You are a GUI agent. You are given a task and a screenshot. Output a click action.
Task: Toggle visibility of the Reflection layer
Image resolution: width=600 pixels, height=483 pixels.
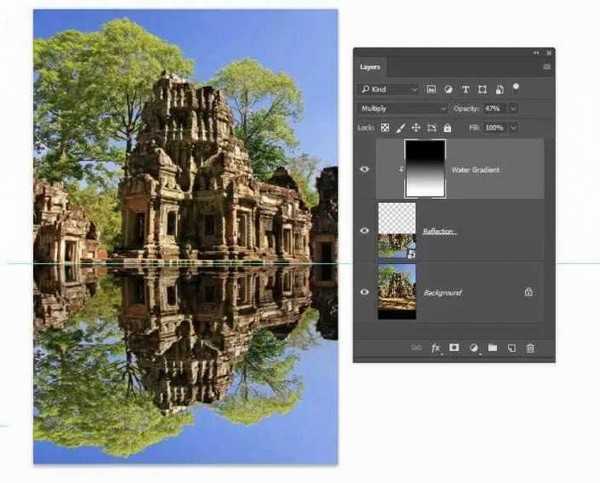pos(365,231)
